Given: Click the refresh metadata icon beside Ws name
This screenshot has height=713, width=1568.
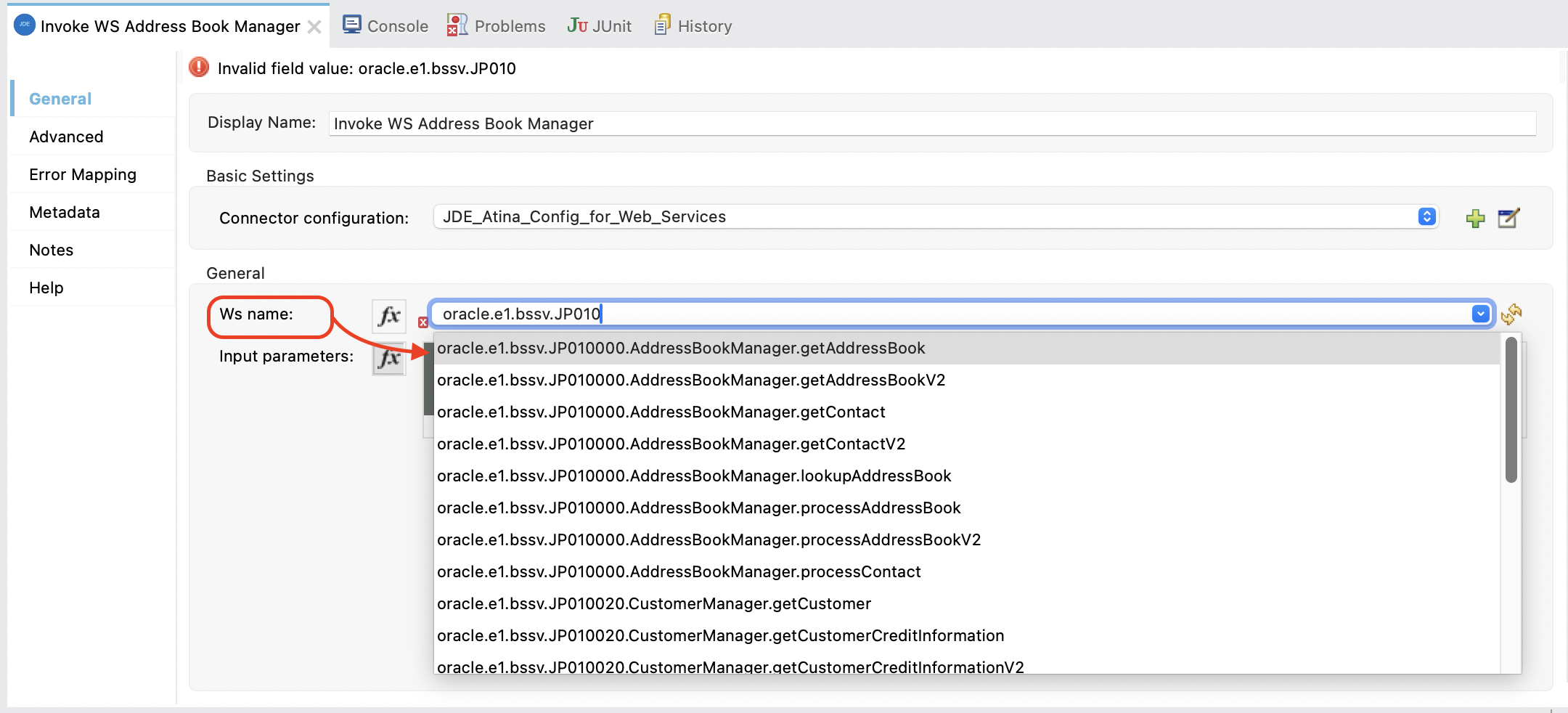Looking at the screenshot, I should (1511, 314).
